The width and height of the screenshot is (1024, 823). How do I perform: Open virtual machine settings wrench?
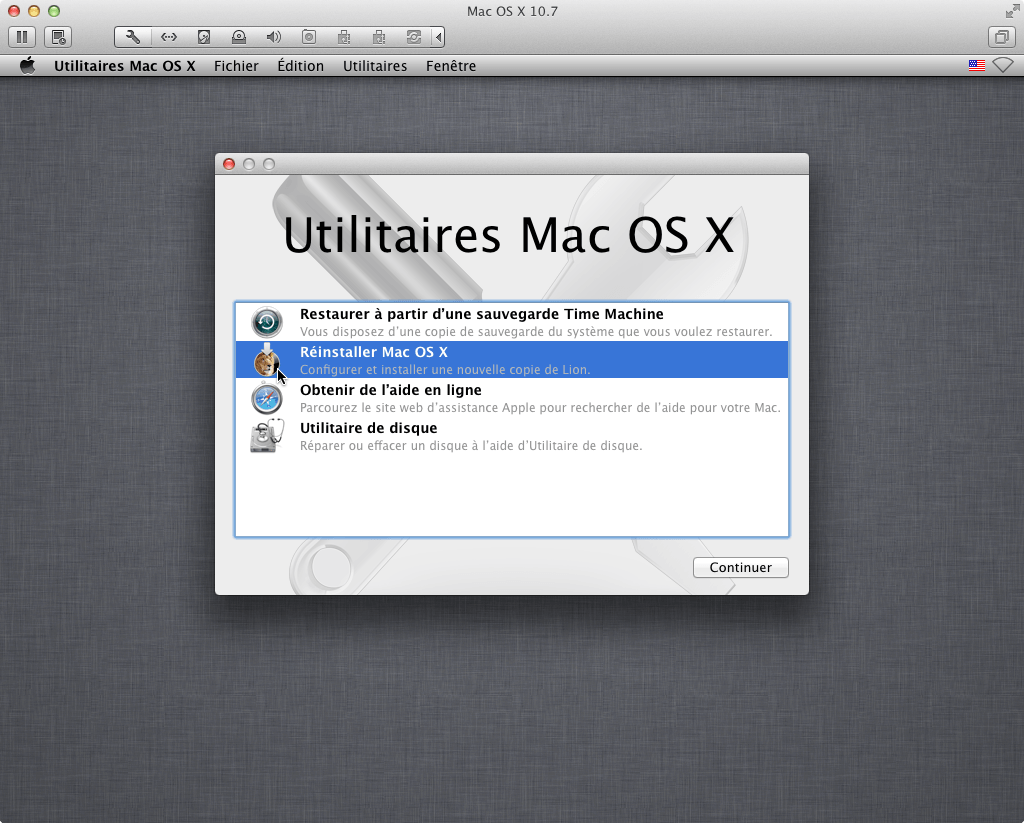click(133, 37)
